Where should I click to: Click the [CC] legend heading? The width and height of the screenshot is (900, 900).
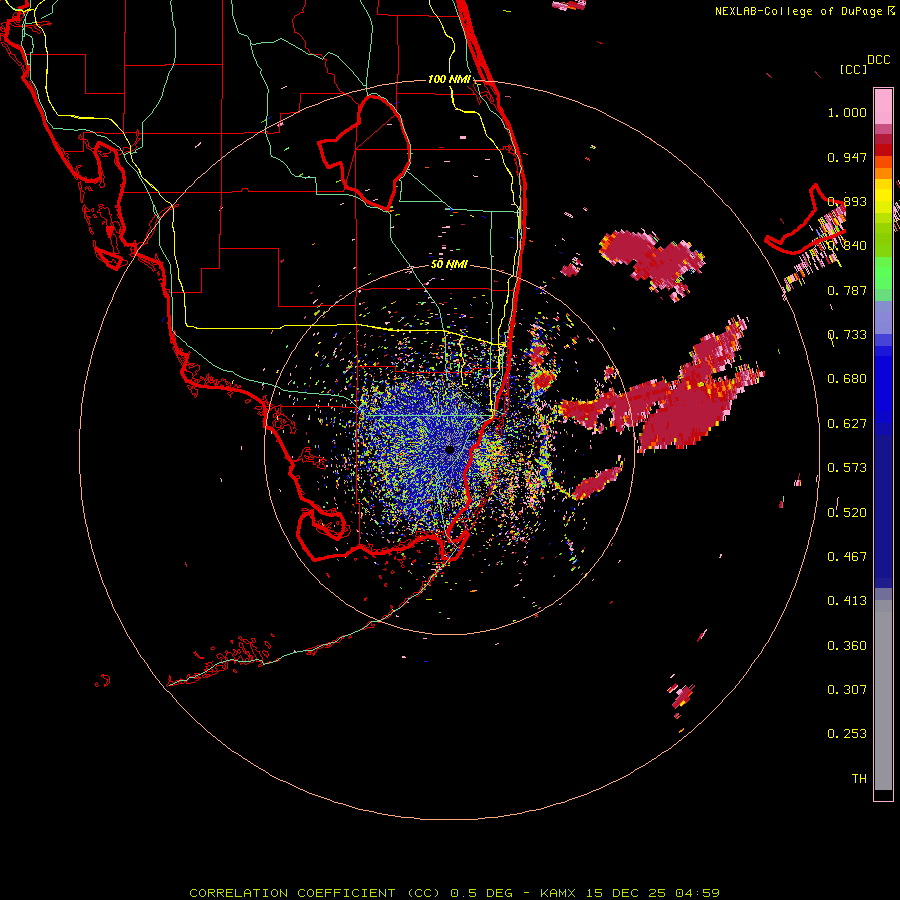[x=853, y=69]
